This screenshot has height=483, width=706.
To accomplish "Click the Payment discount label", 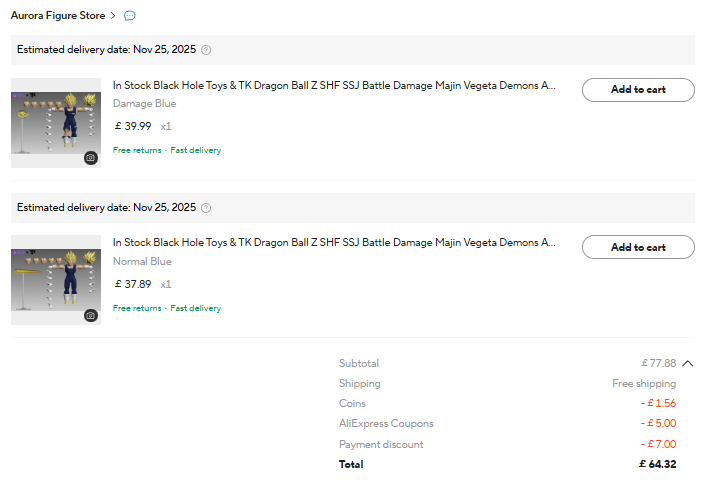I will click(x=381, y=445).
